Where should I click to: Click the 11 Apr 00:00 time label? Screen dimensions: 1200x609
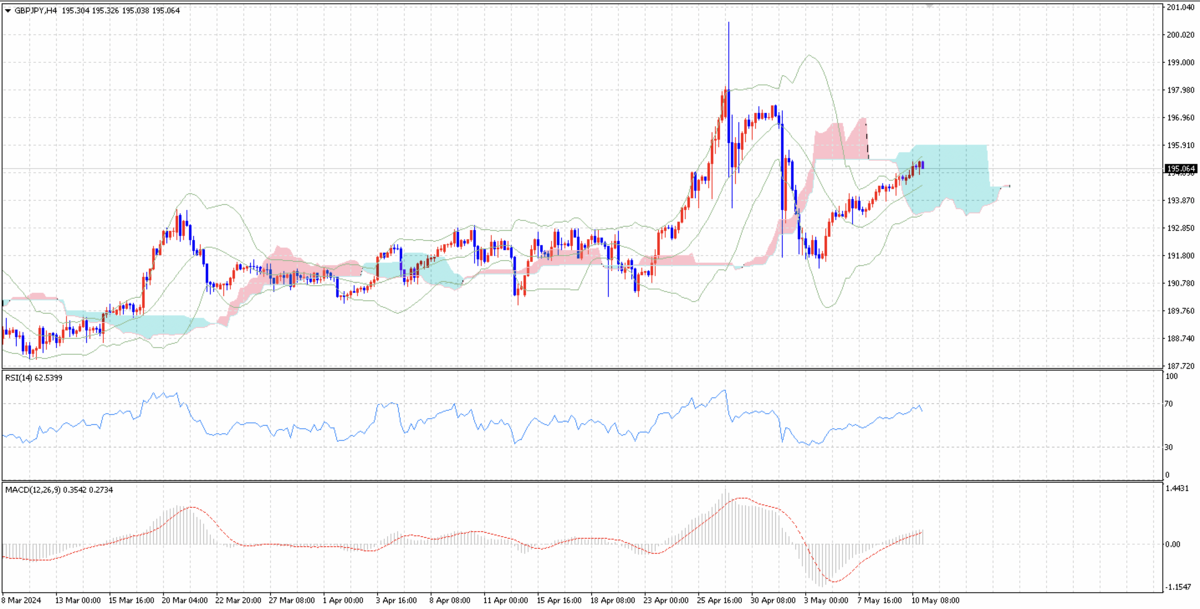pyautogui.click(x=505, y=601)
